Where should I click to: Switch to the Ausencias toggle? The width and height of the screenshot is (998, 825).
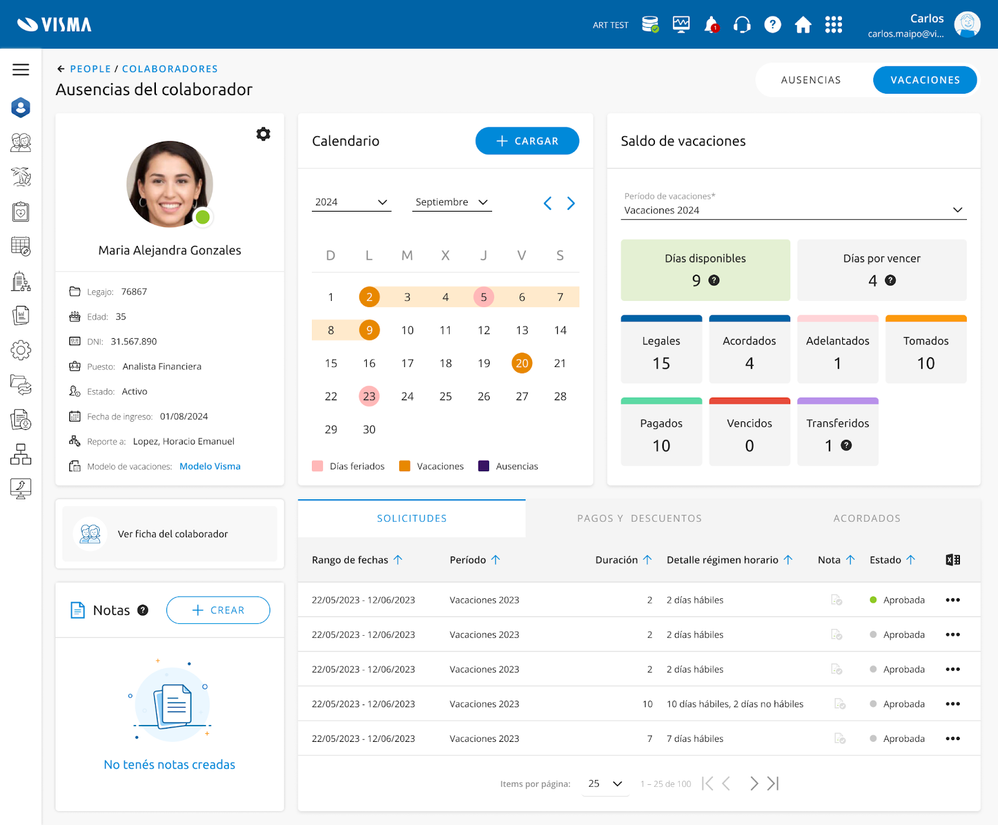(810, 80)
